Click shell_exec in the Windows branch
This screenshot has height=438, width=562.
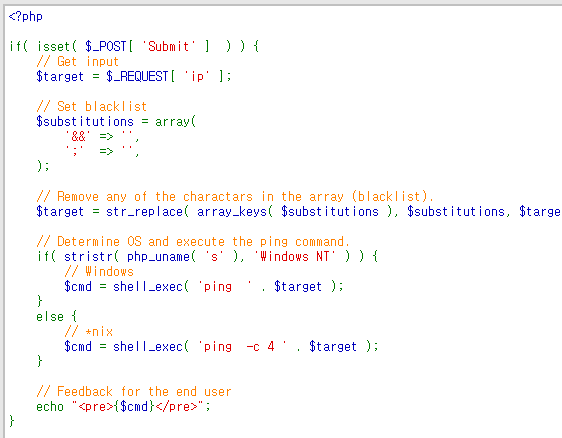point(148,286)
